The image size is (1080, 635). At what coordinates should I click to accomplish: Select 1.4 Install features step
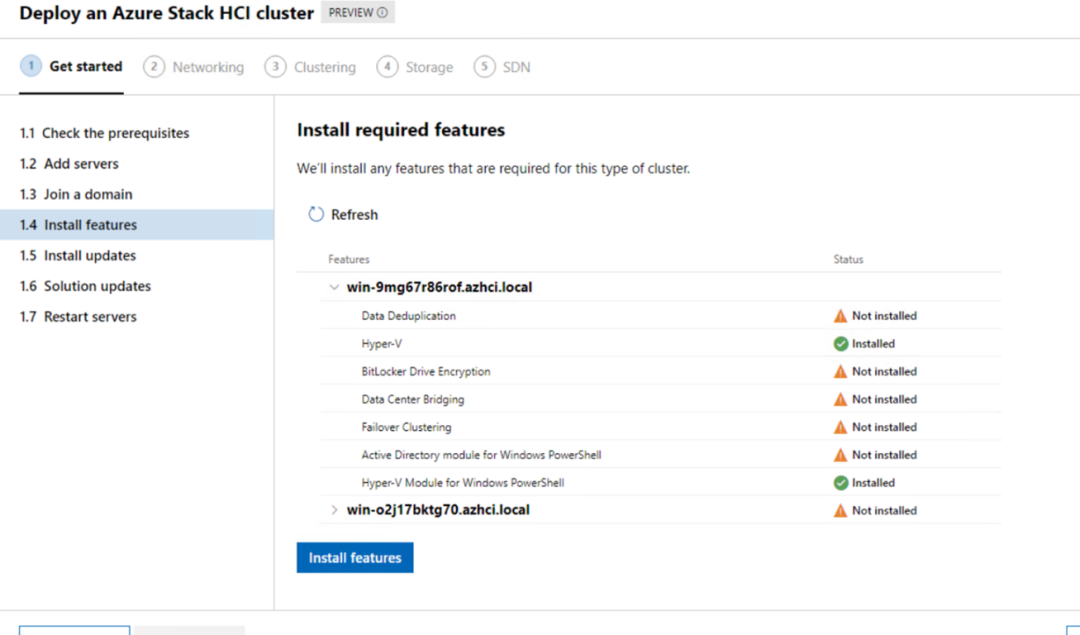click(x=136, y=225)
